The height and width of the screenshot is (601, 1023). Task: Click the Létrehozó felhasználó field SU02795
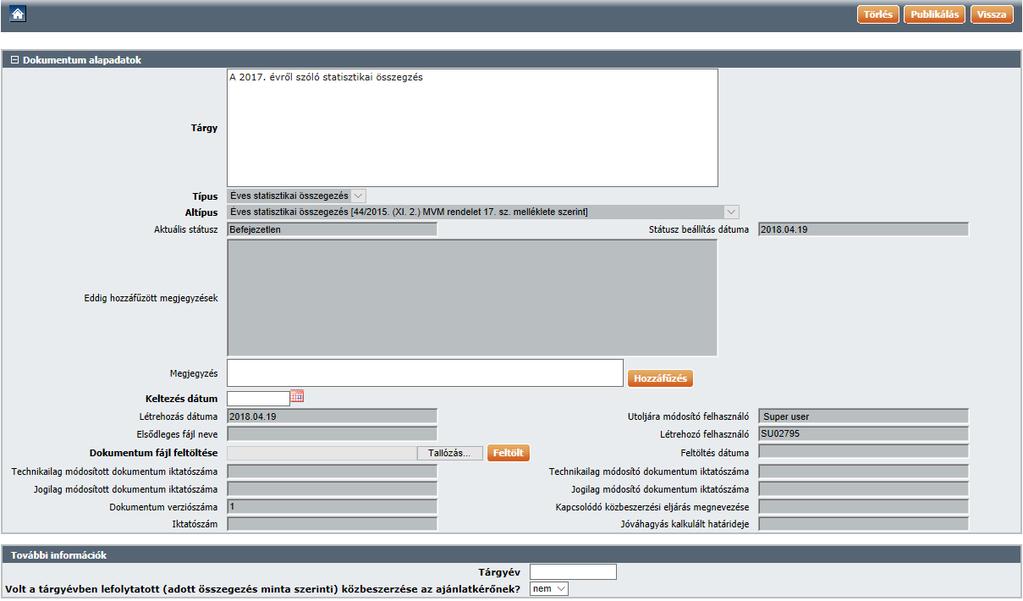click(x=863, y=434)
